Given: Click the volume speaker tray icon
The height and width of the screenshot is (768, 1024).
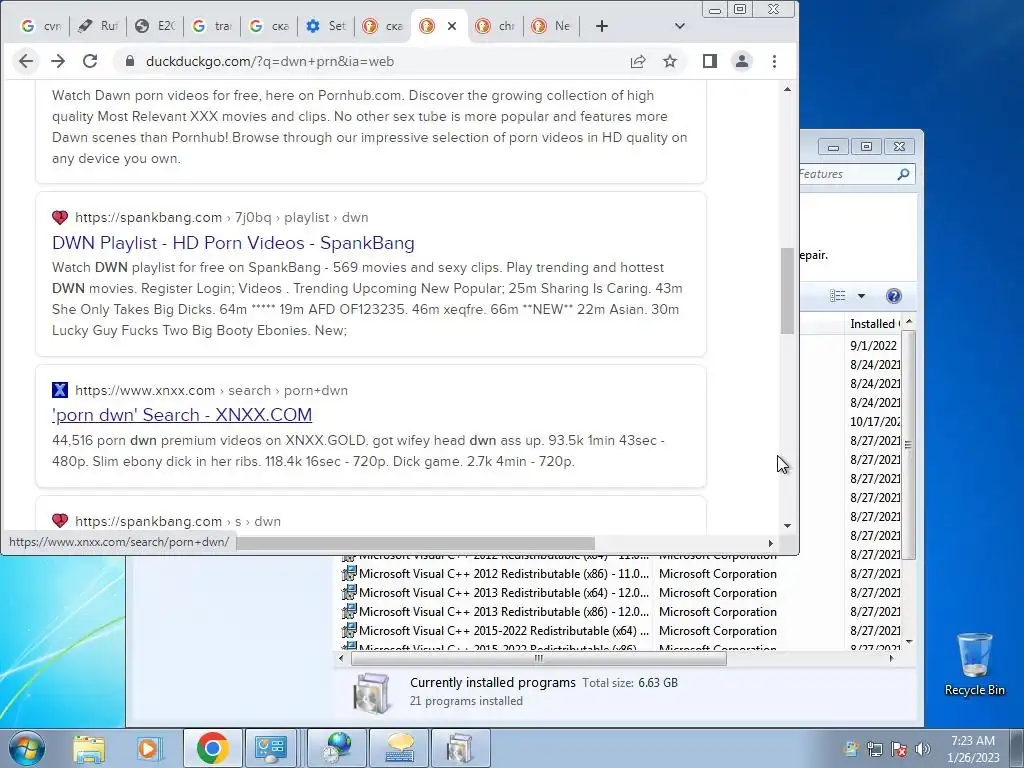Looking at the screenshot, I should [923, 749].
